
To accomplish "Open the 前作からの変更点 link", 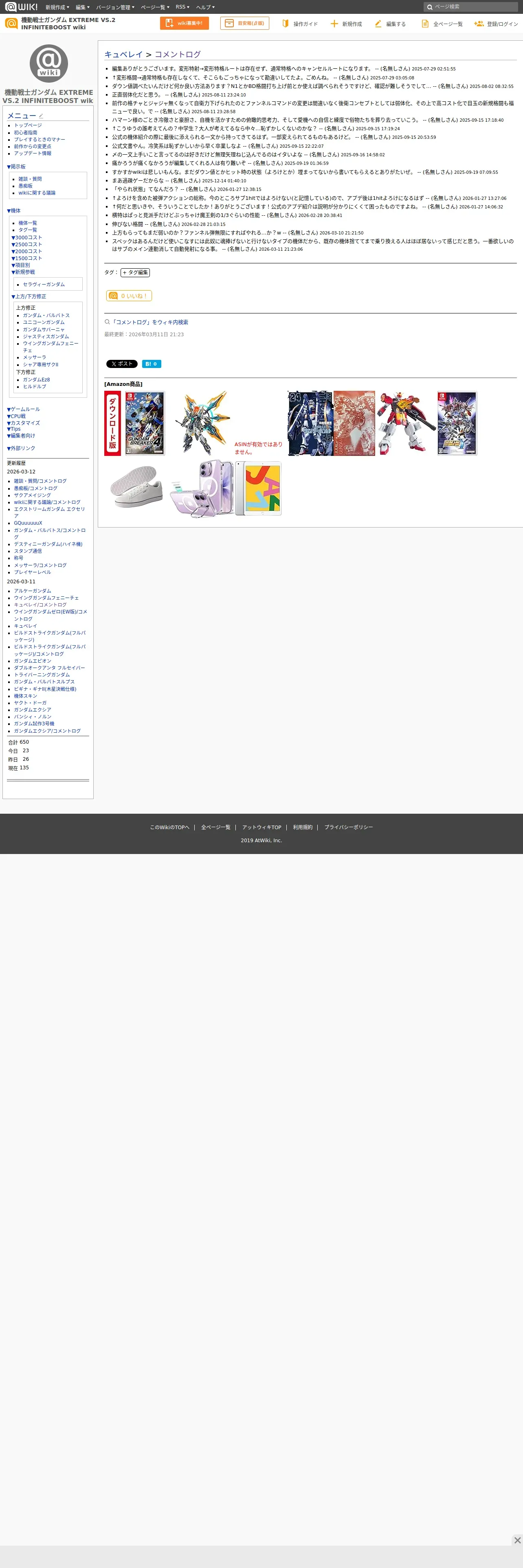I will [x=33, y=147].
